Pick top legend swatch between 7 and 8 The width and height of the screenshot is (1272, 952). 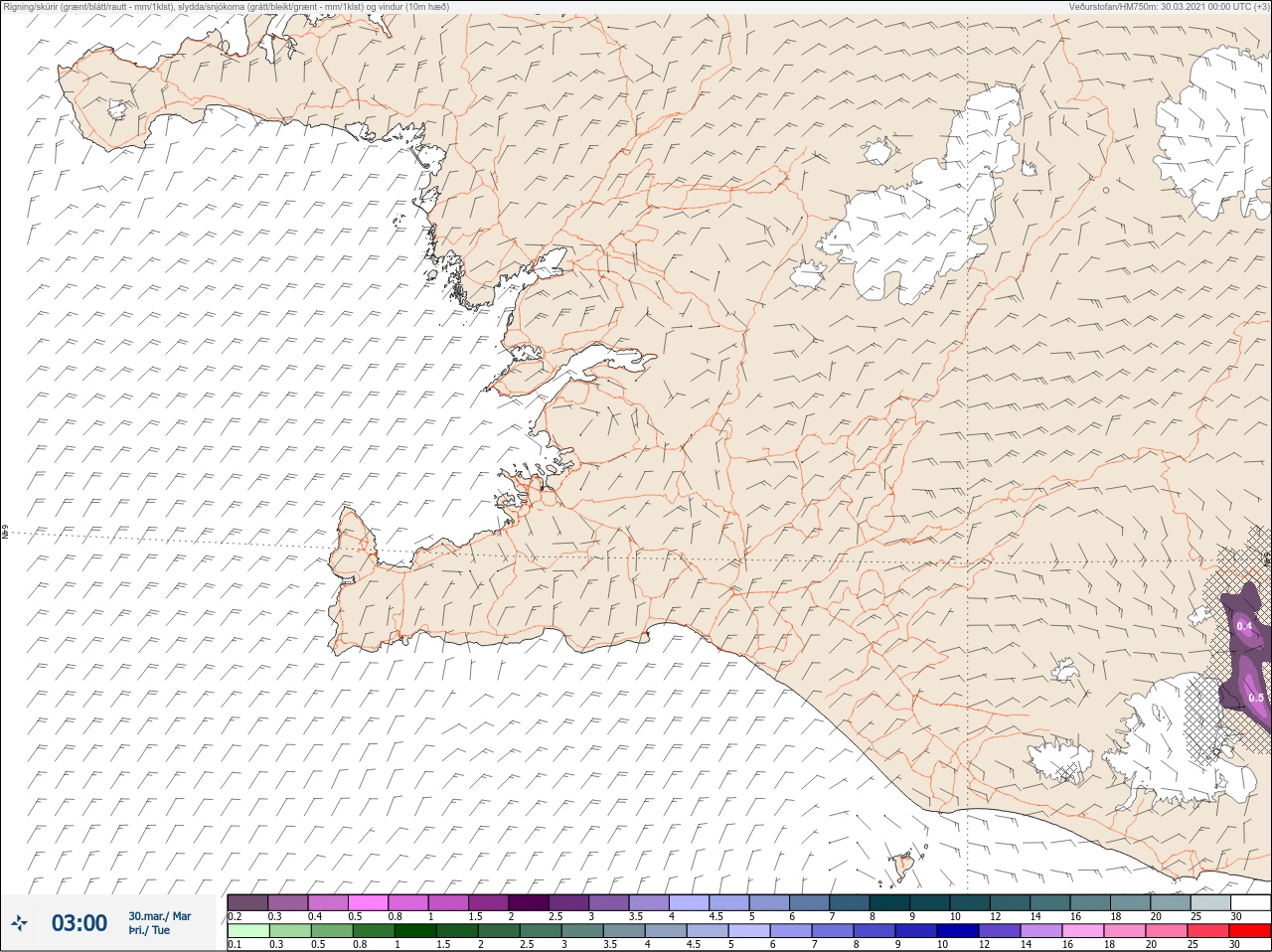coord(850,902)
